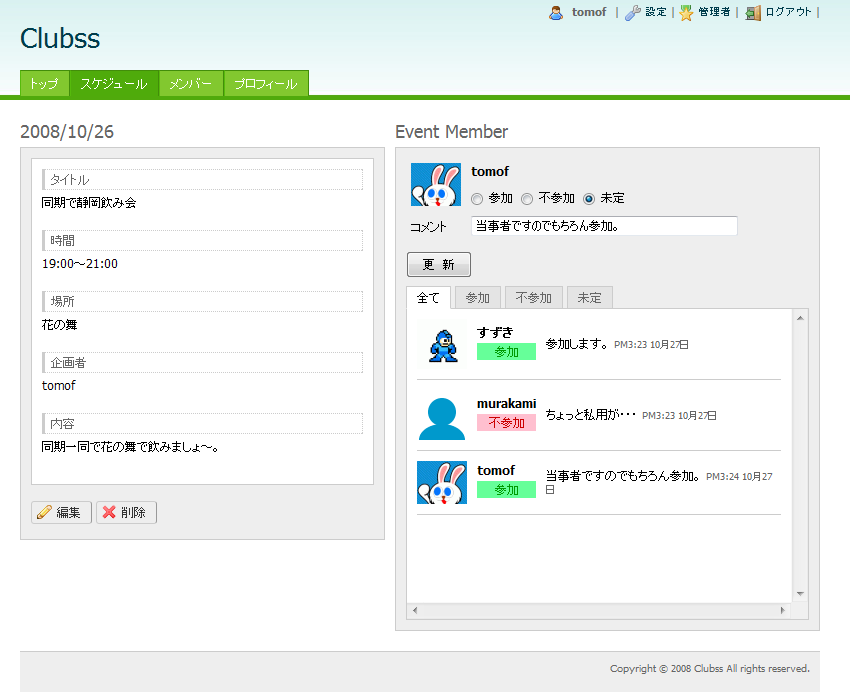Click すずき's blue robot avatar
This screenshot has width=850, height=692.
pyautogui.click(x=442, y=346)
